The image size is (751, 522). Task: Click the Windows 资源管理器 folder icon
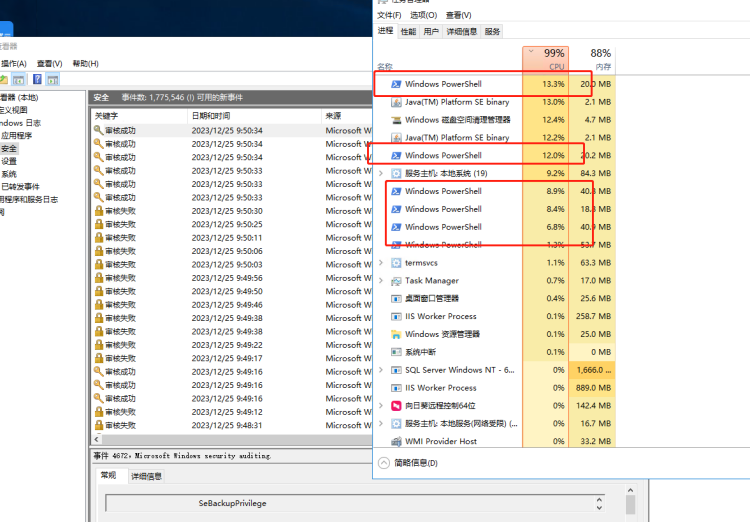coord(396,334)
